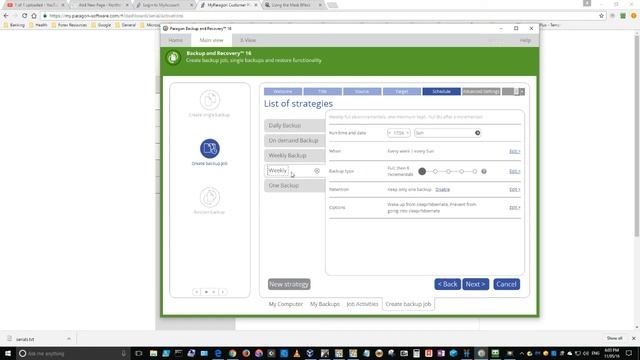
Task: Open the Sun day selector field
Action: point(447,133)
